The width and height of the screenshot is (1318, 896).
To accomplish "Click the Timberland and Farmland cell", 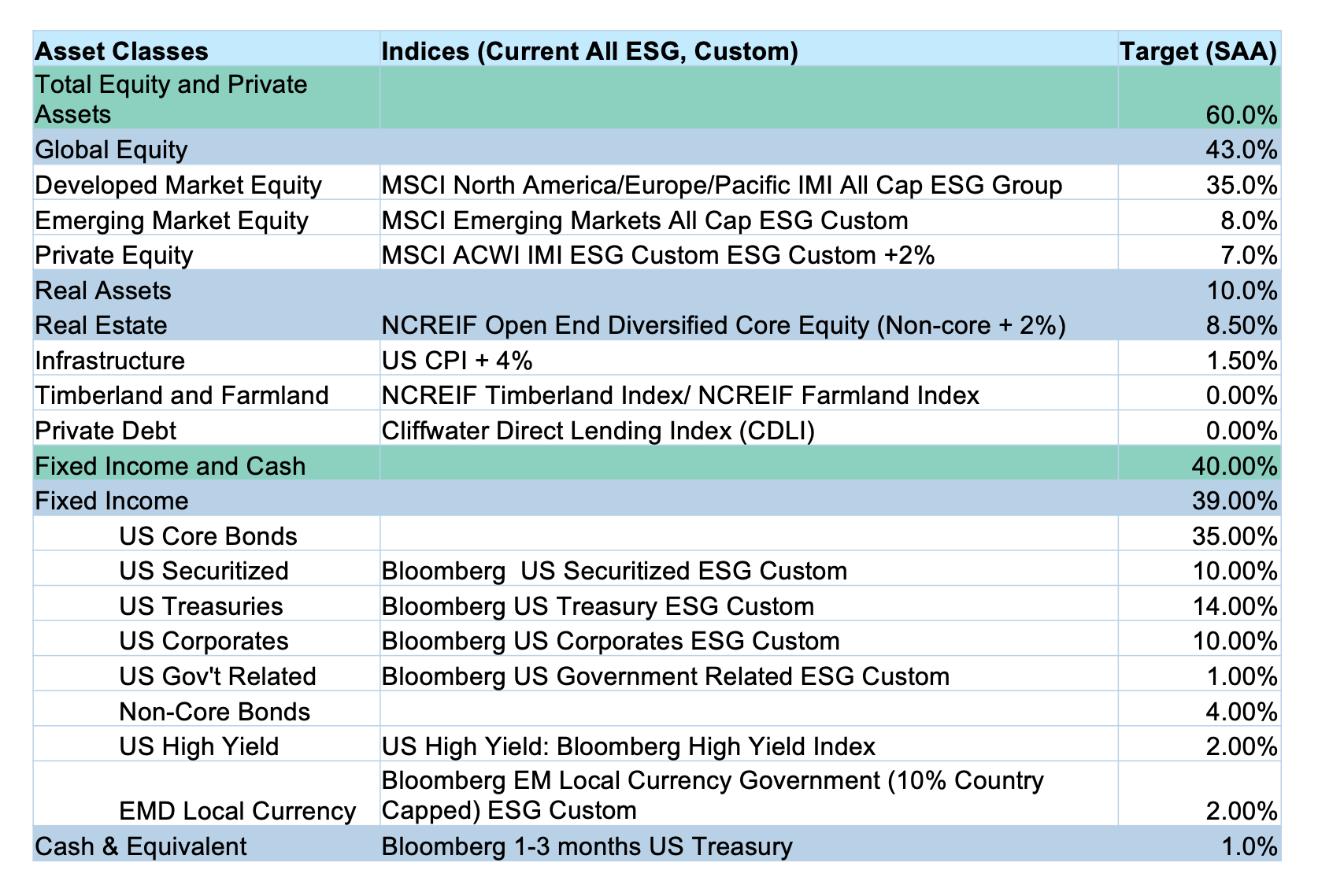I will point(182,395).
